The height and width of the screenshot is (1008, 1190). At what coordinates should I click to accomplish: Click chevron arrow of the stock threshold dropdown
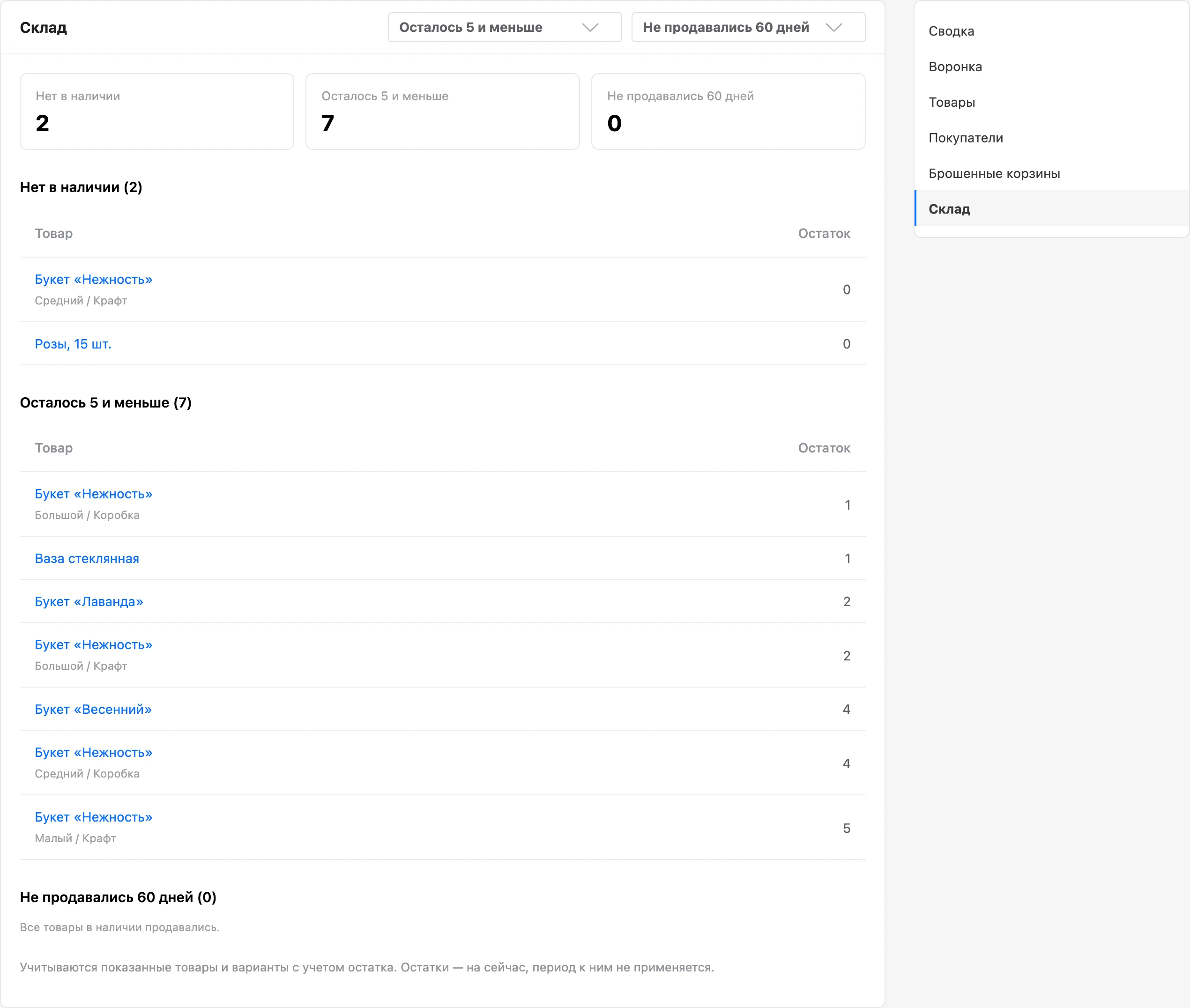point(590,28)
